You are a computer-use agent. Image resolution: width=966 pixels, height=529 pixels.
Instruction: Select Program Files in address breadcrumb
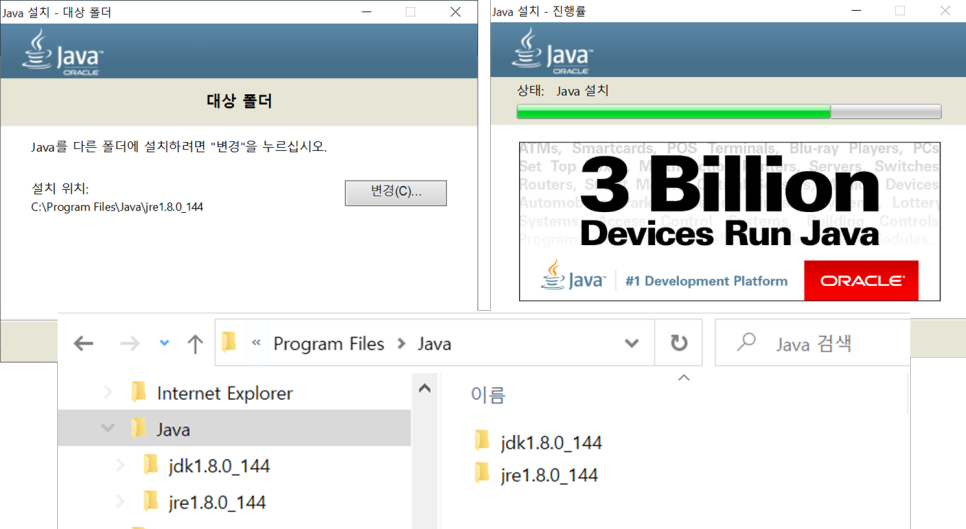tap(328, 344)
